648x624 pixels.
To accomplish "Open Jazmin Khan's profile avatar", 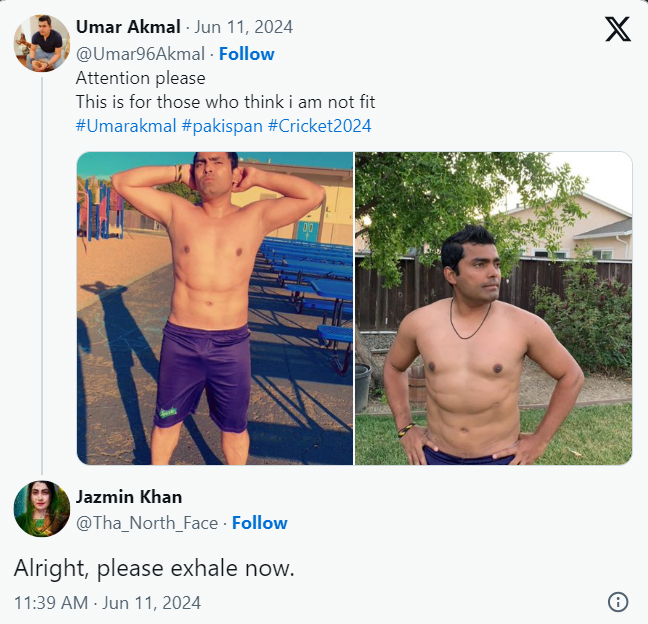I will tap(41, 508).
